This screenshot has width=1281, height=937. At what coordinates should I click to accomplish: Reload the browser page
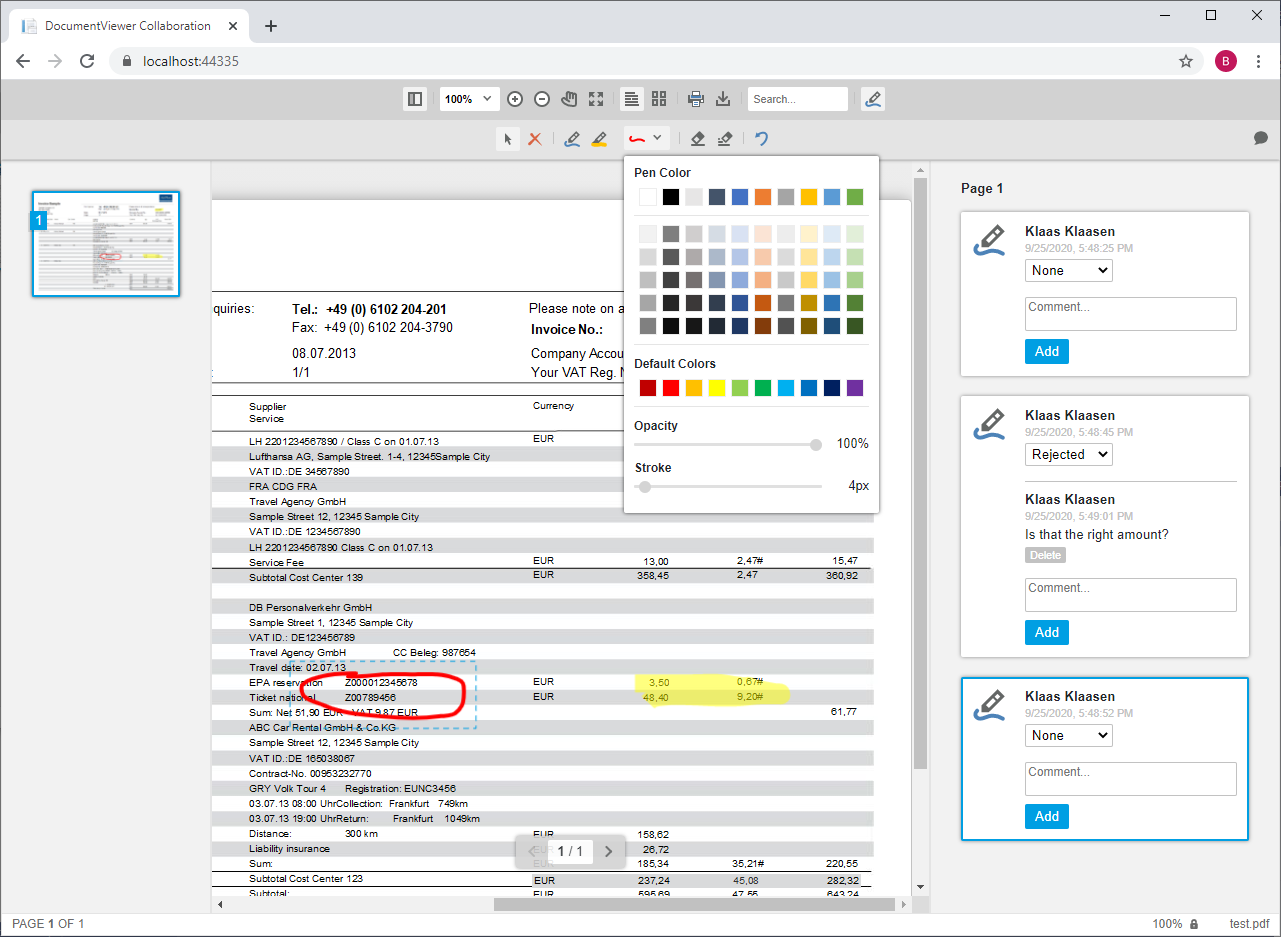87,61
